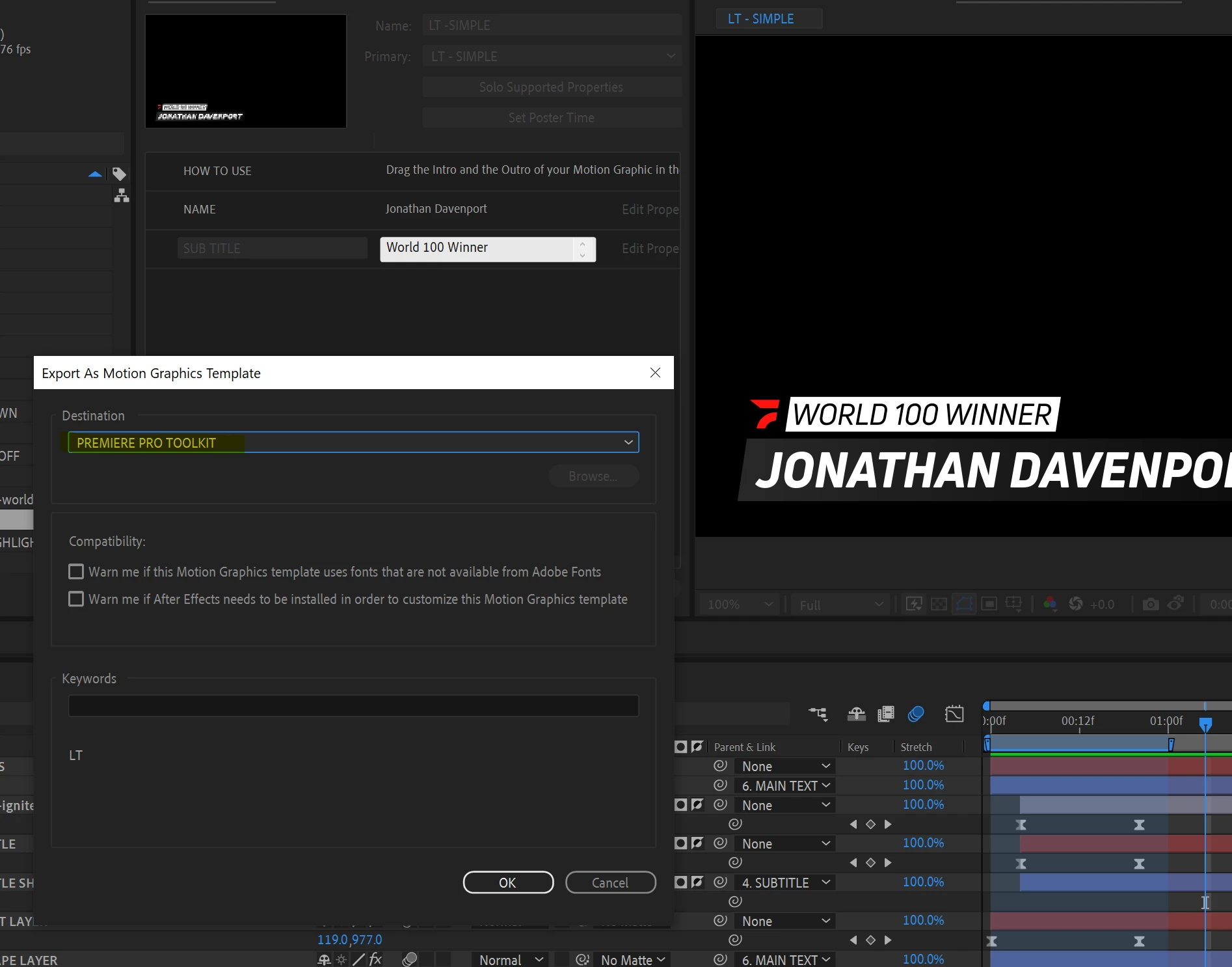Click the Solo Supported Properties button

pyautogui.click(x=552, y=87)
